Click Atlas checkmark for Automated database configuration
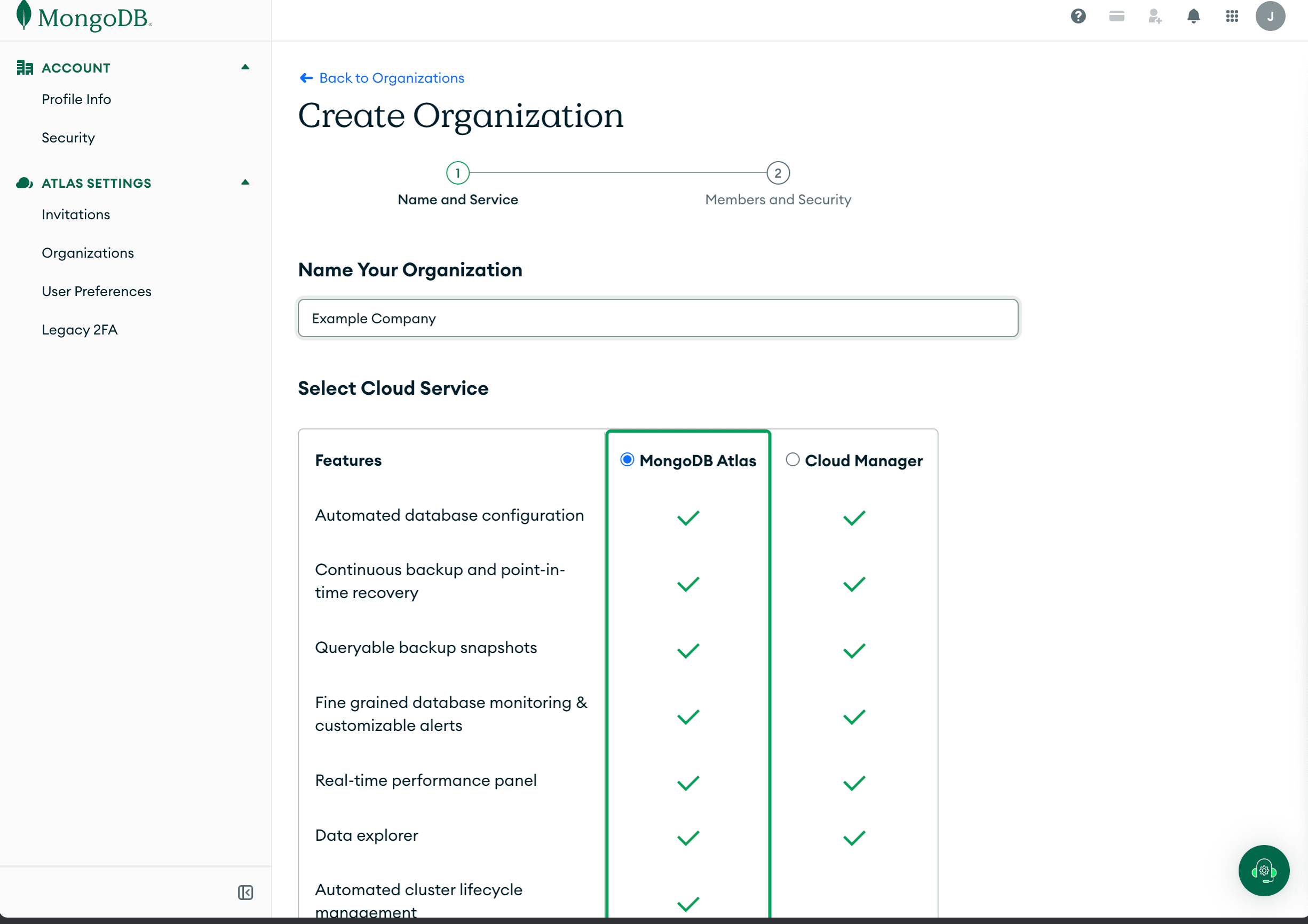The width and height of the screenshot is (1308, 924). coord(687,518)
